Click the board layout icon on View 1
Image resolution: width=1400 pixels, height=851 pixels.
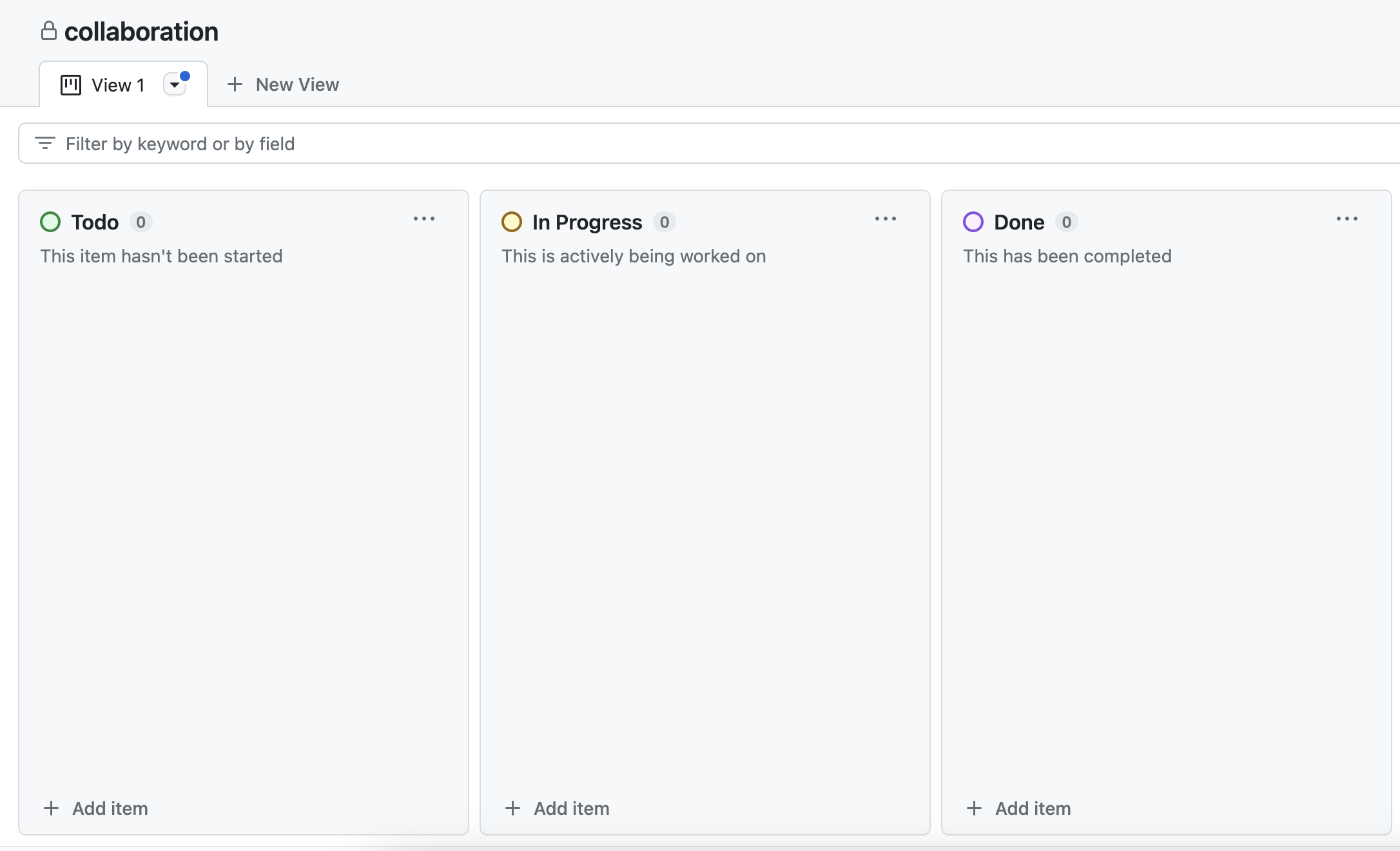click(x=71, y=84)
